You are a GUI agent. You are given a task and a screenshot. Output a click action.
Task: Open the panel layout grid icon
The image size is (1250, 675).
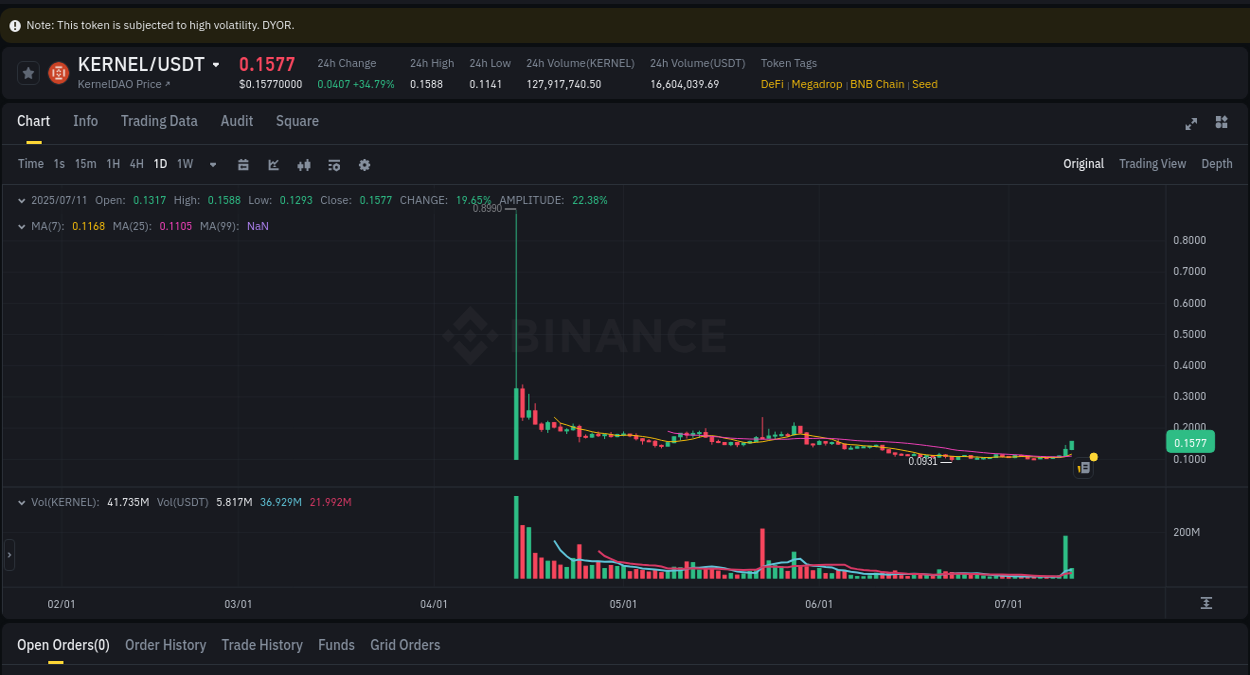click(1221, 123)
